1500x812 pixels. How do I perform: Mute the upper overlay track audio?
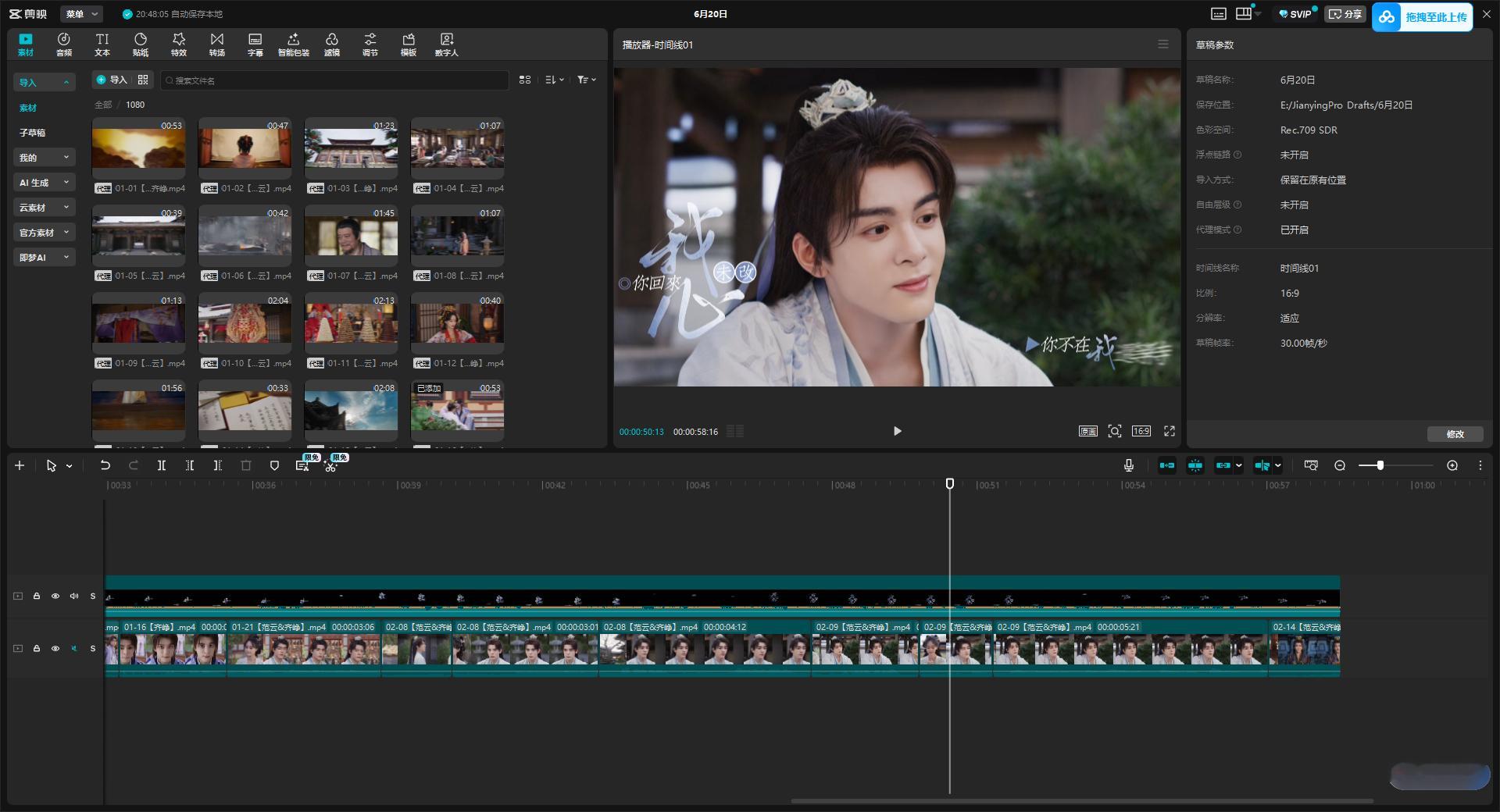click(74, 596)
